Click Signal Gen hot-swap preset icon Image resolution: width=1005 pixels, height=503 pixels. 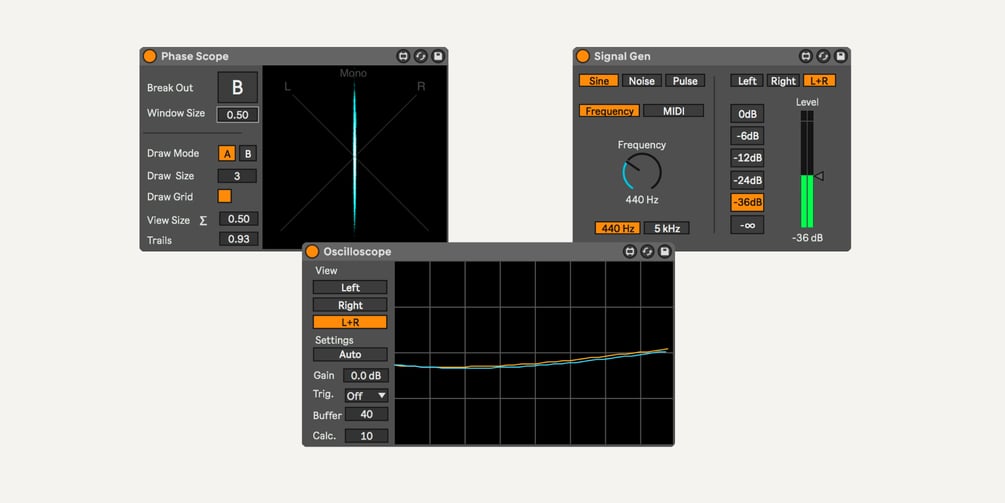pos(824,56)
